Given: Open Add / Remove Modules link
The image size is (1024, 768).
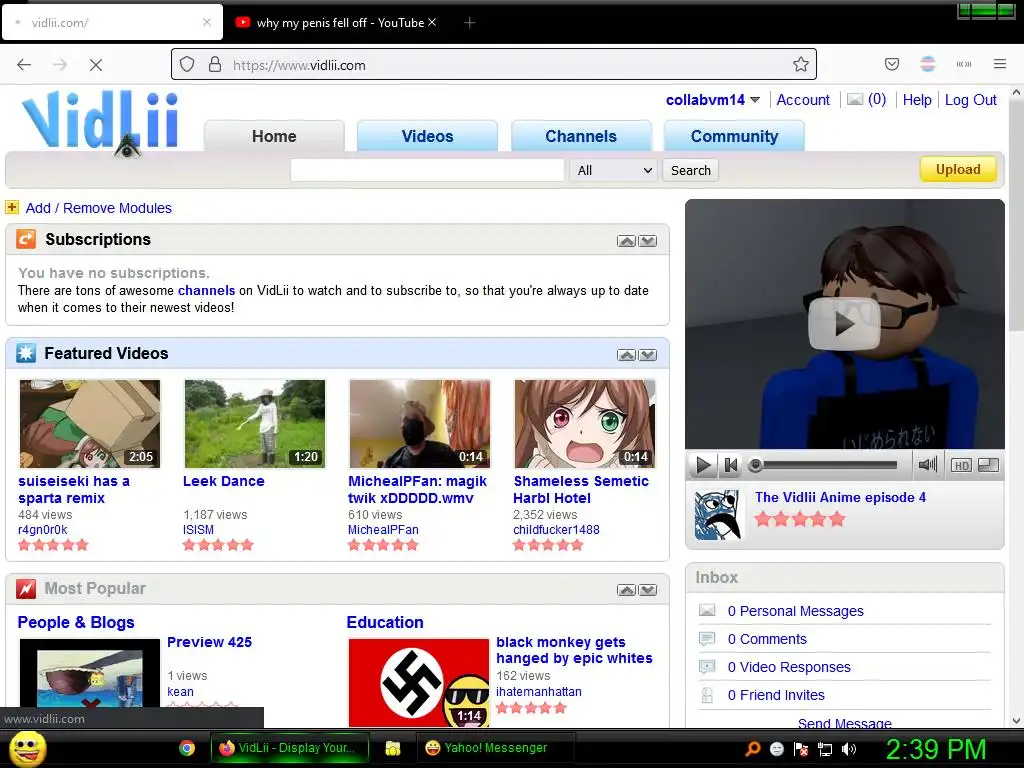Looking at the screenshot, I should click(99, 208).
